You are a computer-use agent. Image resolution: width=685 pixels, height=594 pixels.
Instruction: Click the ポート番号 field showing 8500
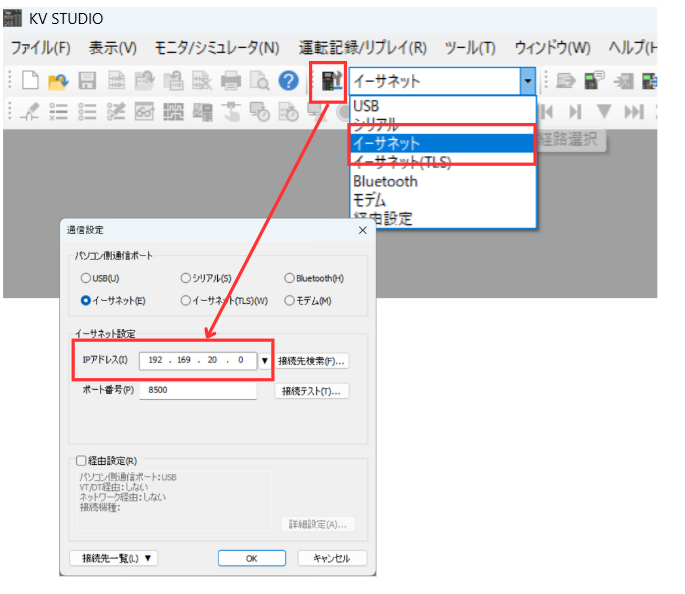pos(198,390)
